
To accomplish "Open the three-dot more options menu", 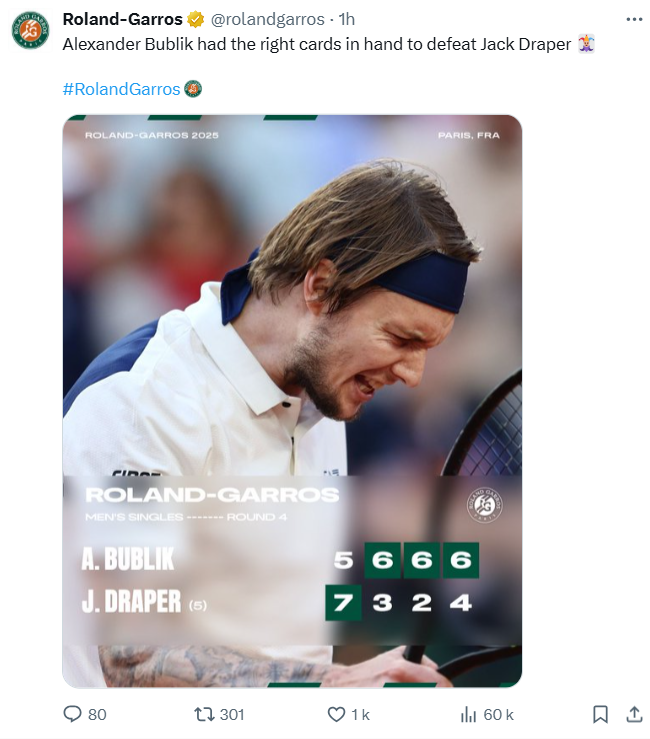I will [634, 19].
